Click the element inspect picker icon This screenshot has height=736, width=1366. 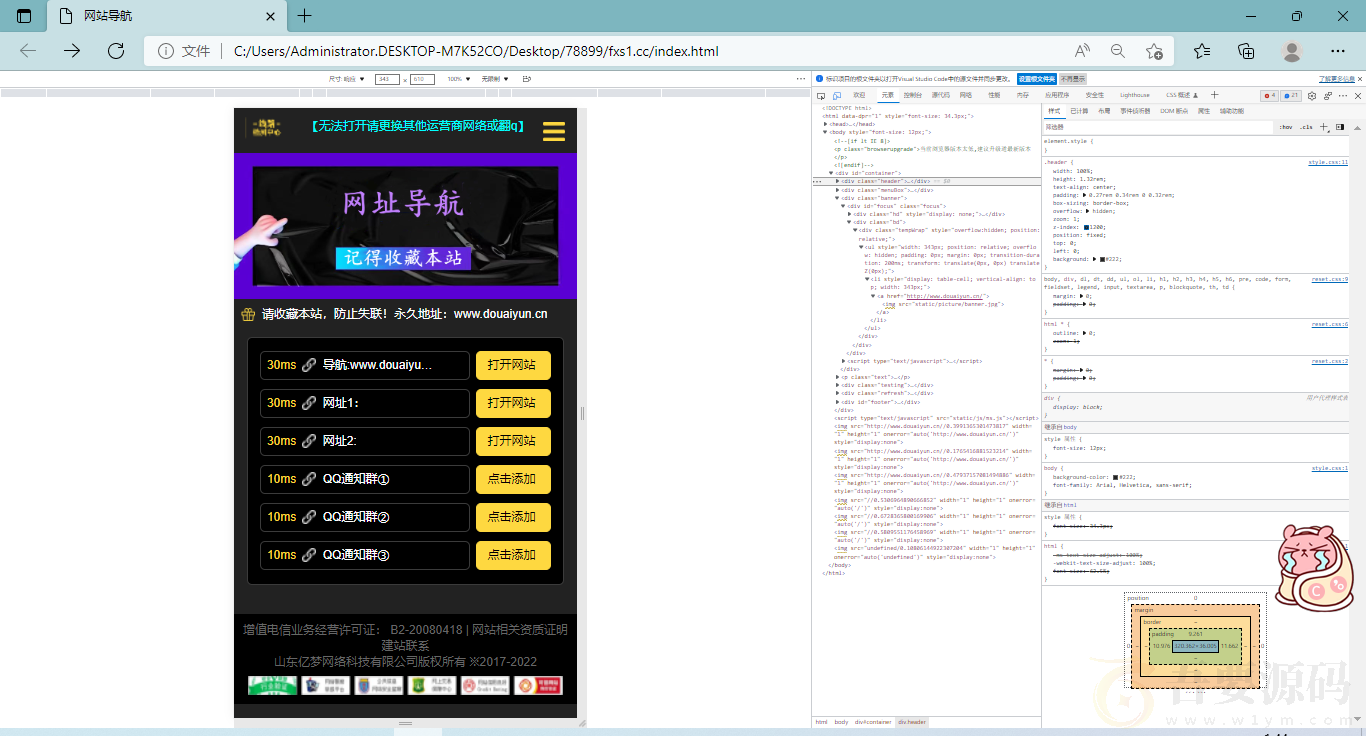point(821,96)
